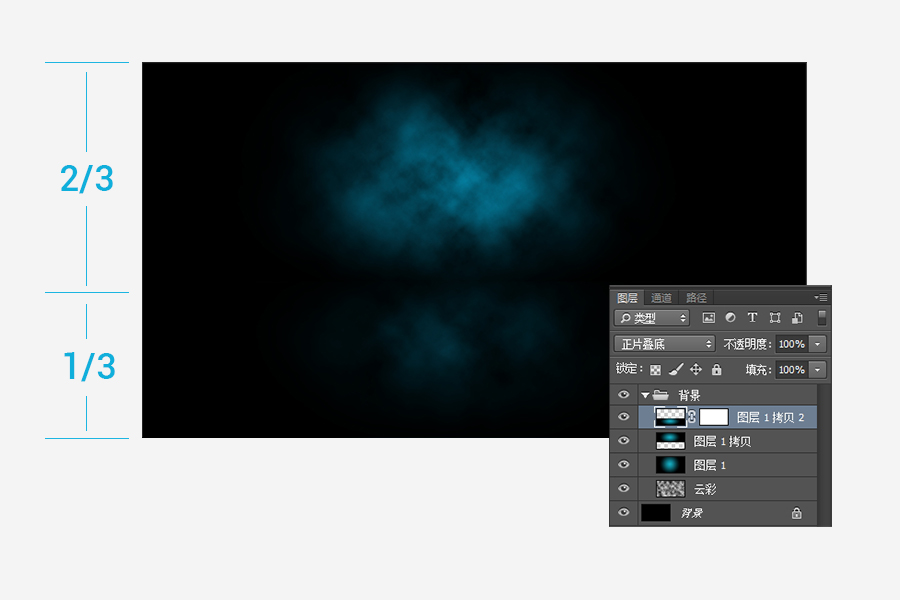Screen dimensions: 900x600
Task: Click the type layer filter icon
Action: pos(752,318)
